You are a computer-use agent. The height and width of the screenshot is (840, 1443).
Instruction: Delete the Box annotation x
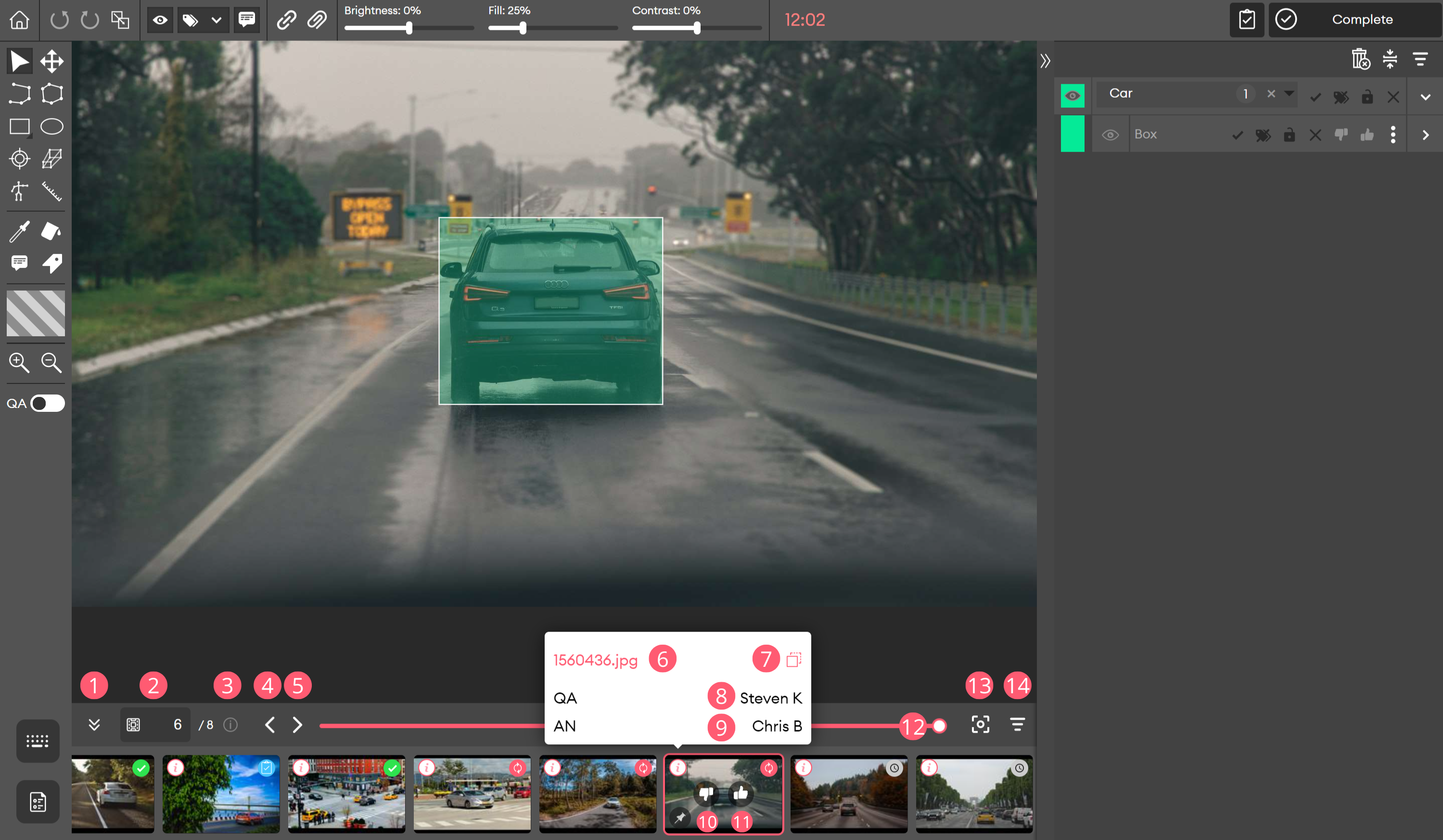[x=1315, y=135]
